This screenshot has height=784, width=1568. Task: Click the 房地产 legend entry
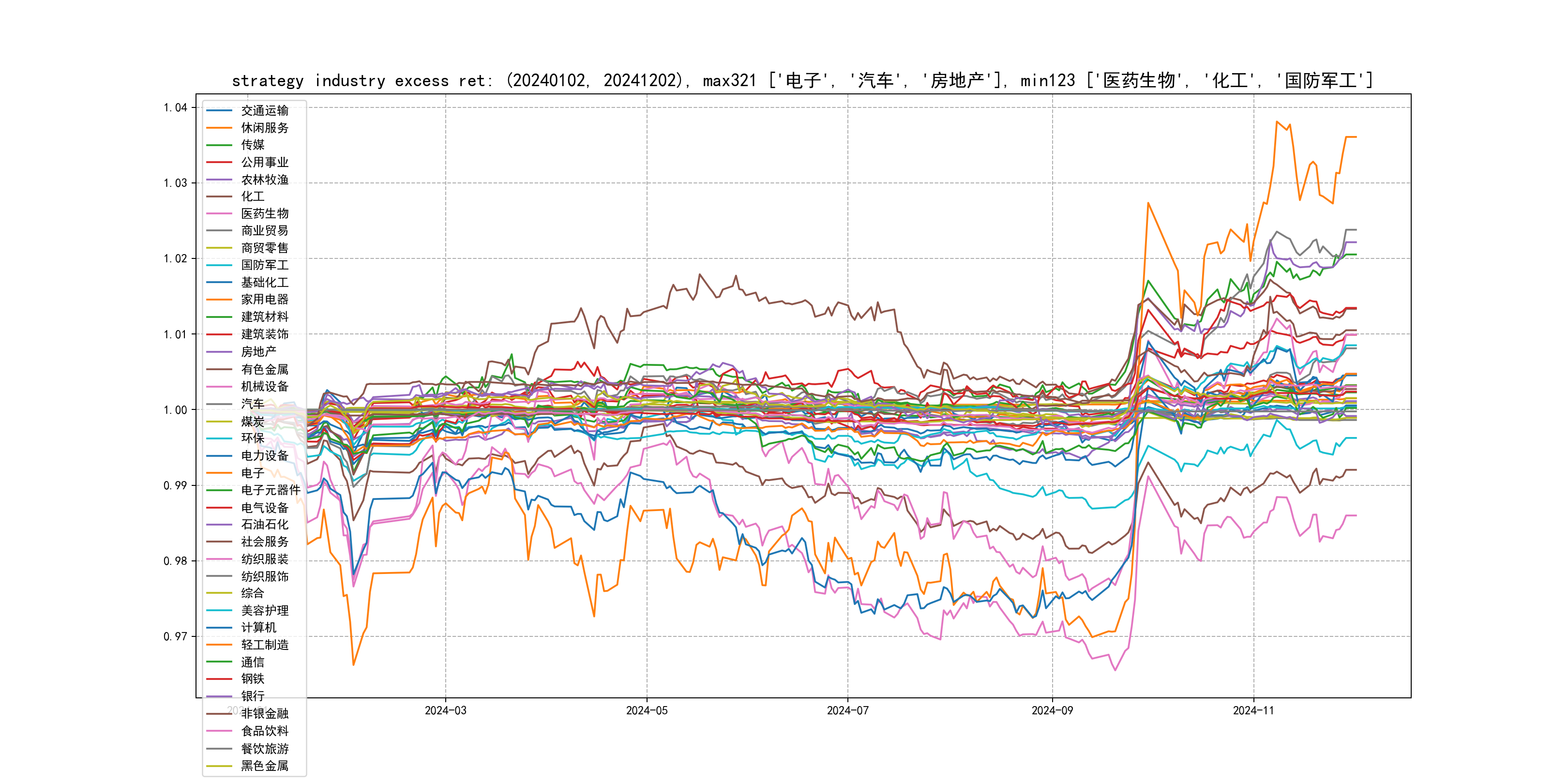258,351
